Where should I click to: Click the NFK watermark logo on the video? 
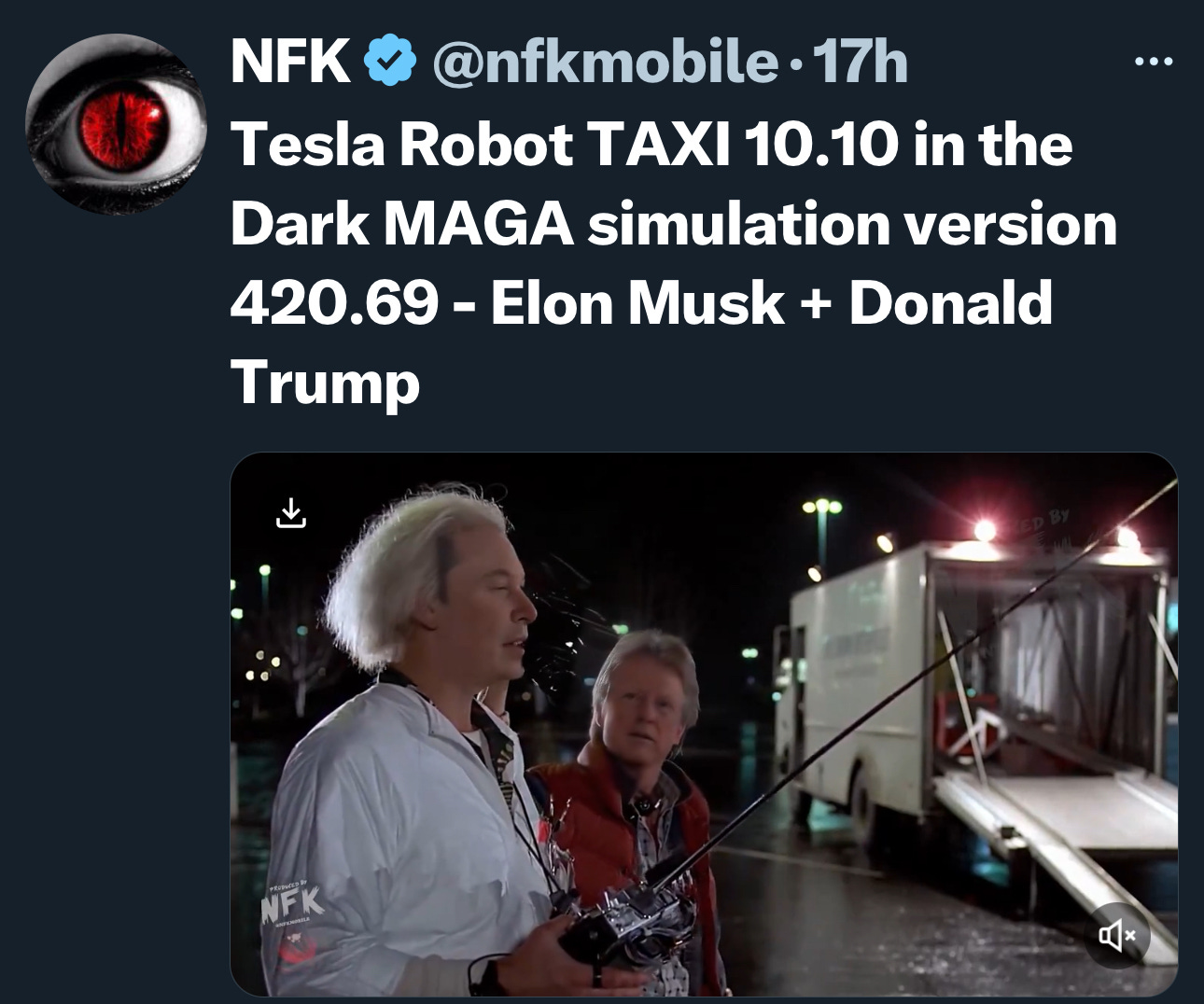(x=292, y=902)
